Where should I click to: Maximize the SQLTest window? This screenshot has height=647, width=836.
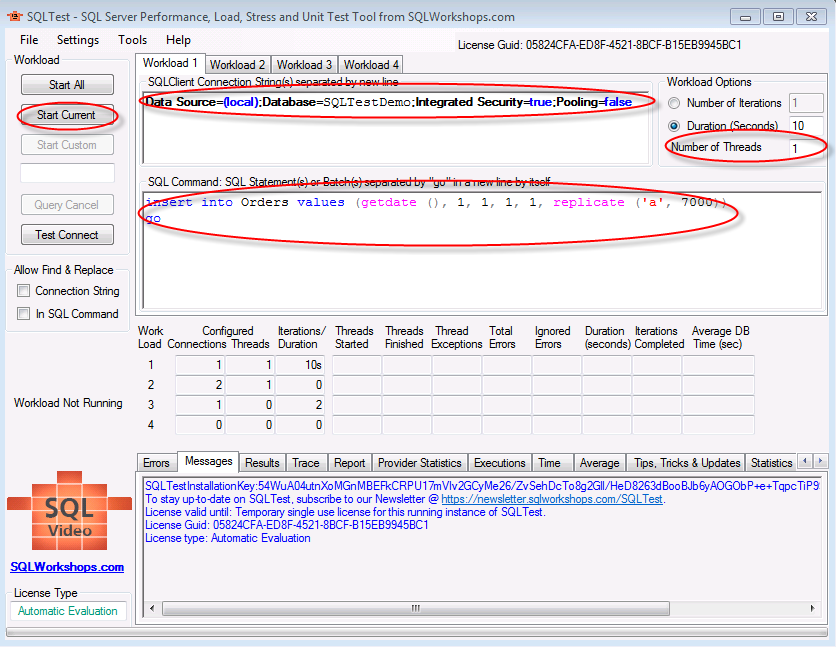pyautogui.click(x=778, y=17)
